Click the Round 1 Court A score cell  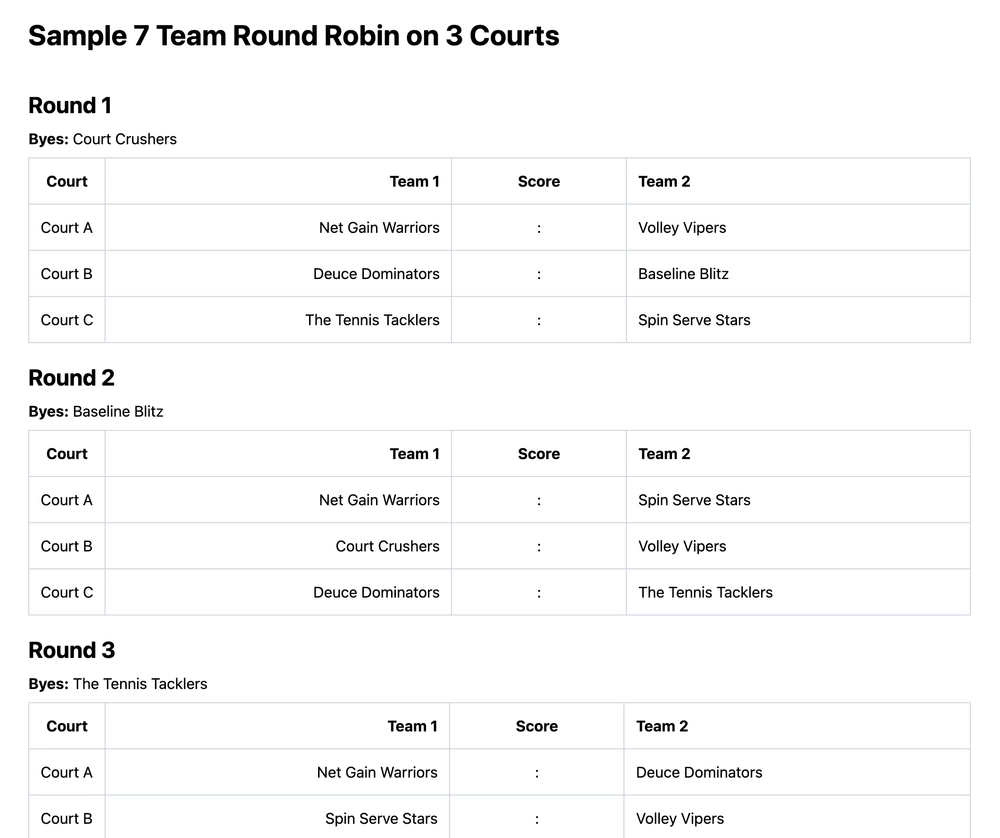pyautogui.click(x=538, y=228)
